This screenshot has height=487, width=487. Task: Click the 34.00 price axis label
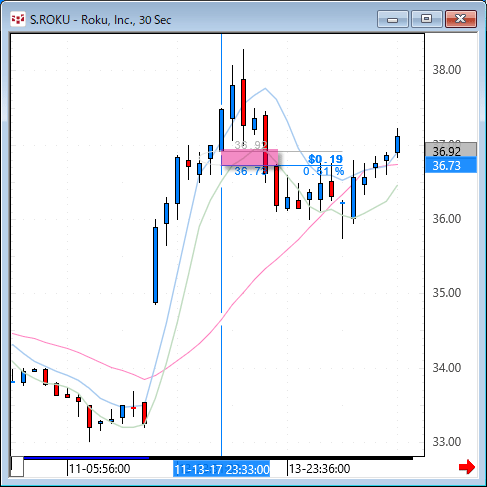click(x=447, y=368)
